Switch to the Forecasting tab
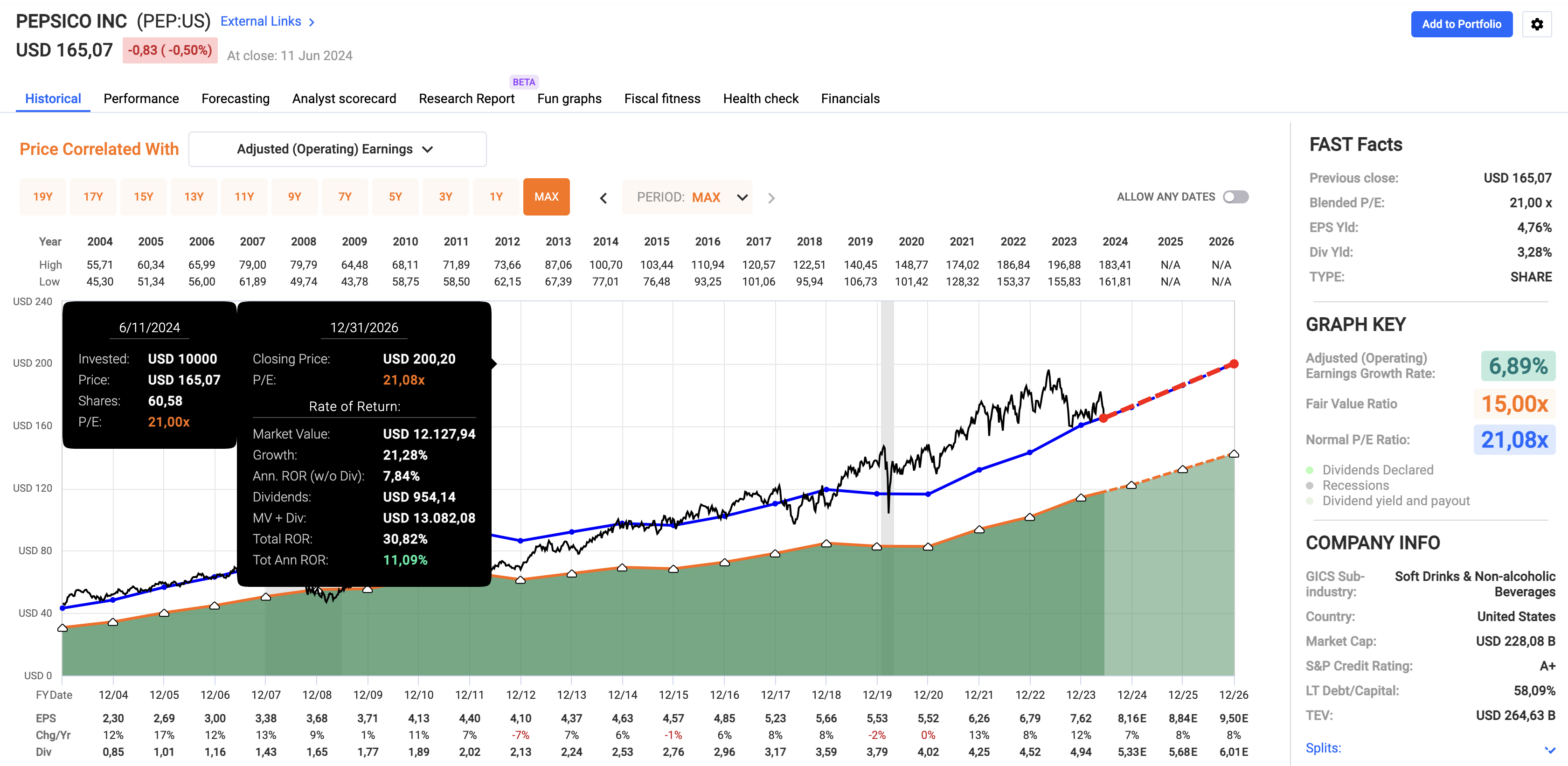 (235, 98)
